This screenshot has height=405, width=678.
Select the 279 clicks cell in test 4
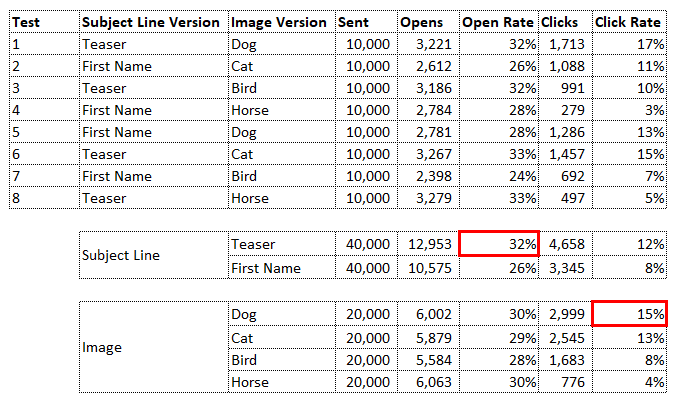566,110
